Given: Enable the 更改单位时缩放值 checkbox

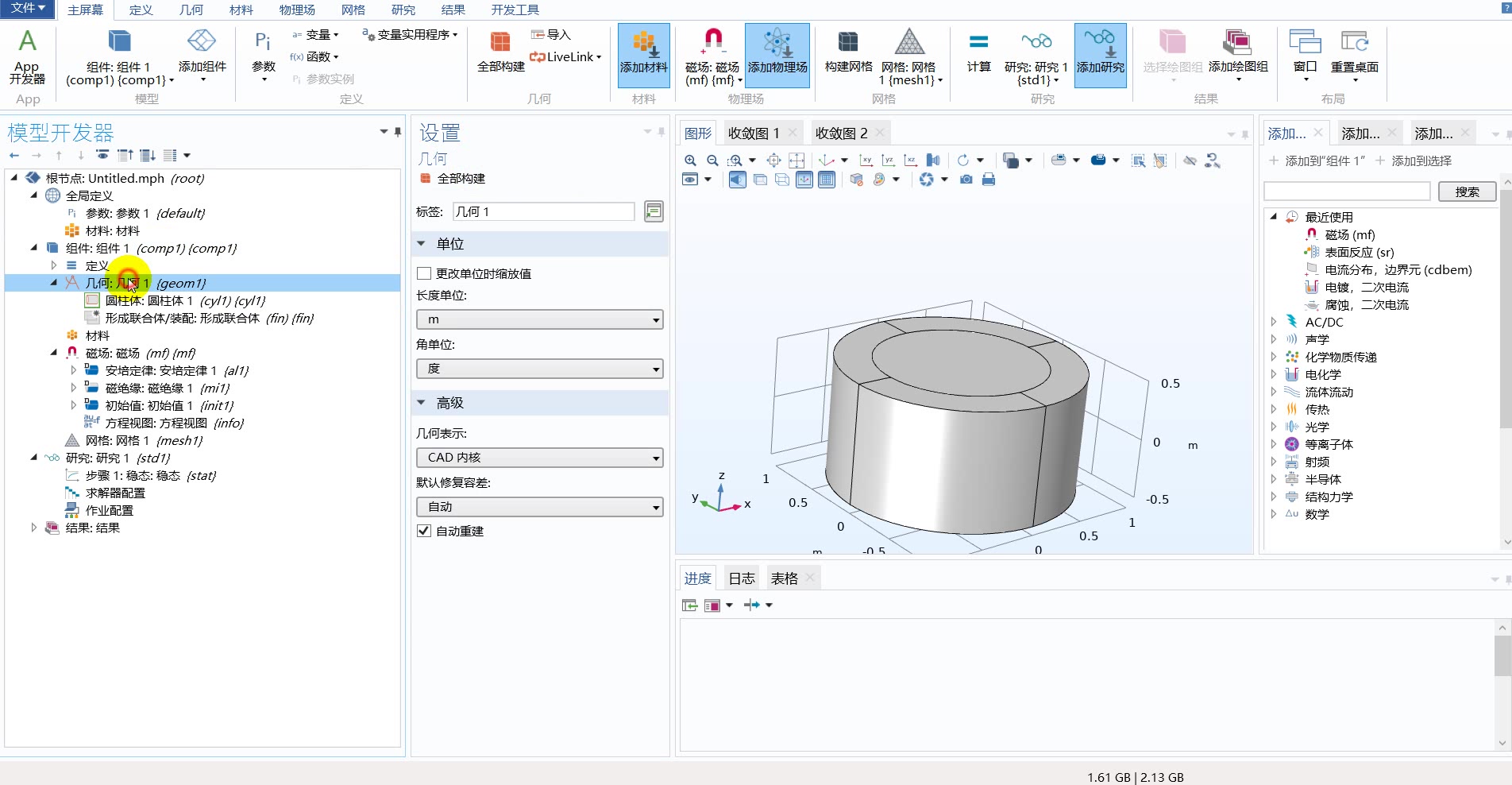Looking at the screenshot, I should (x=424, y=273).
